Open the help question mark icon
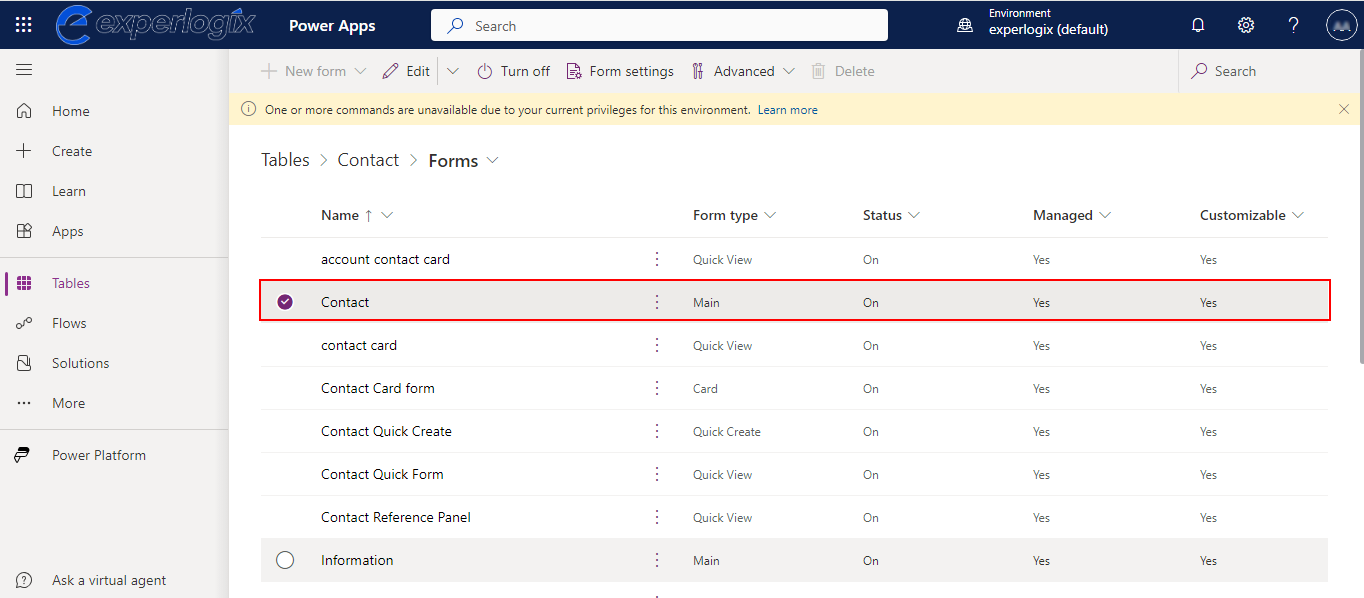1364x598 pixels. [x=1293, y=25]
